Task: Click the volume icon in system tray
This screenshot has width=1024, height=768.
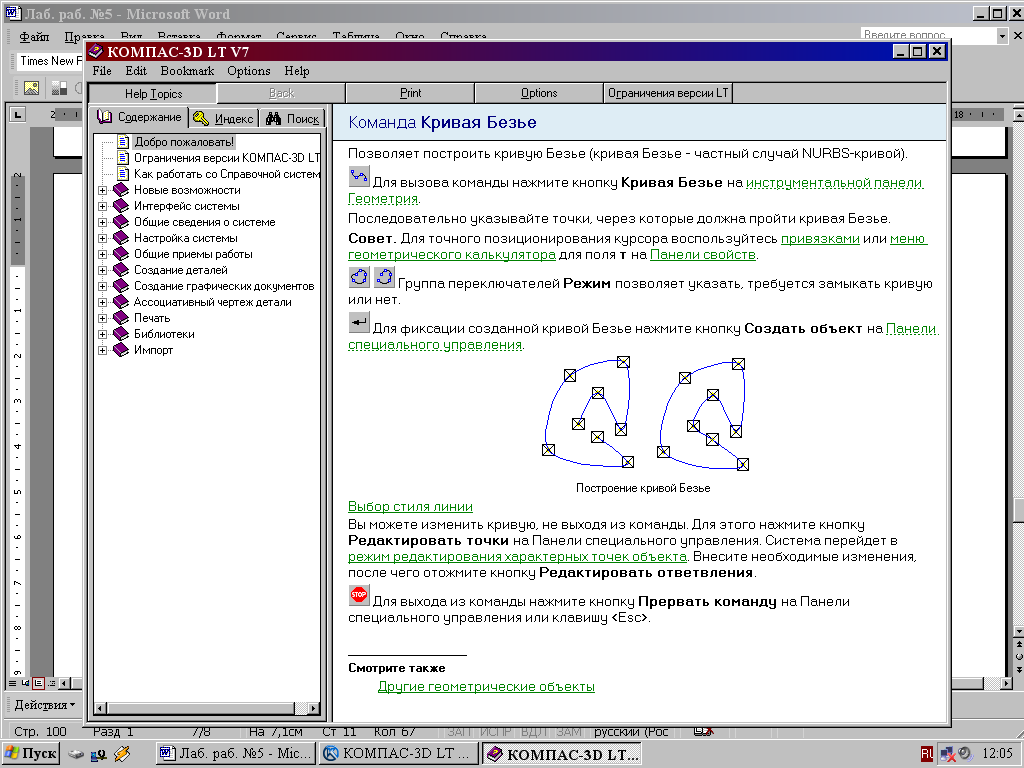Action: 965,754
